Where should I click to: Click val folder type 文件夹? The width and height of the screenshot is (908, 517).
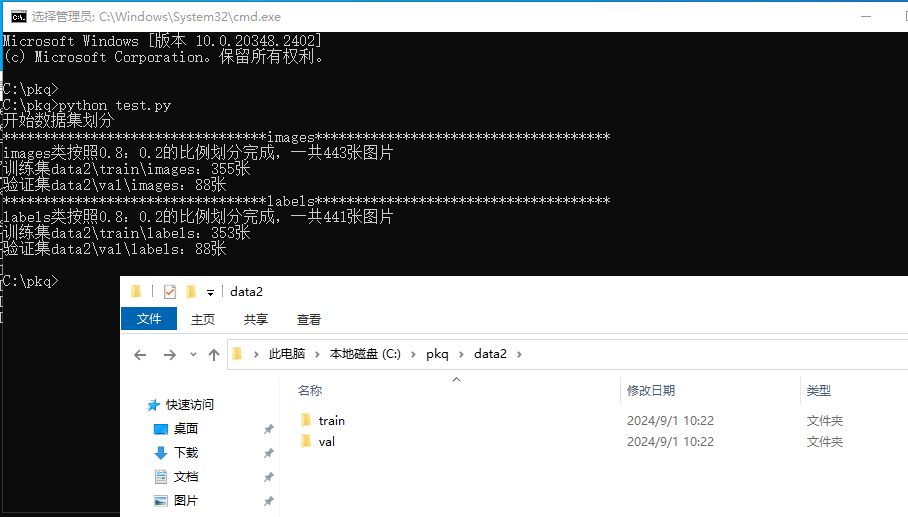[x=825, y=442]
